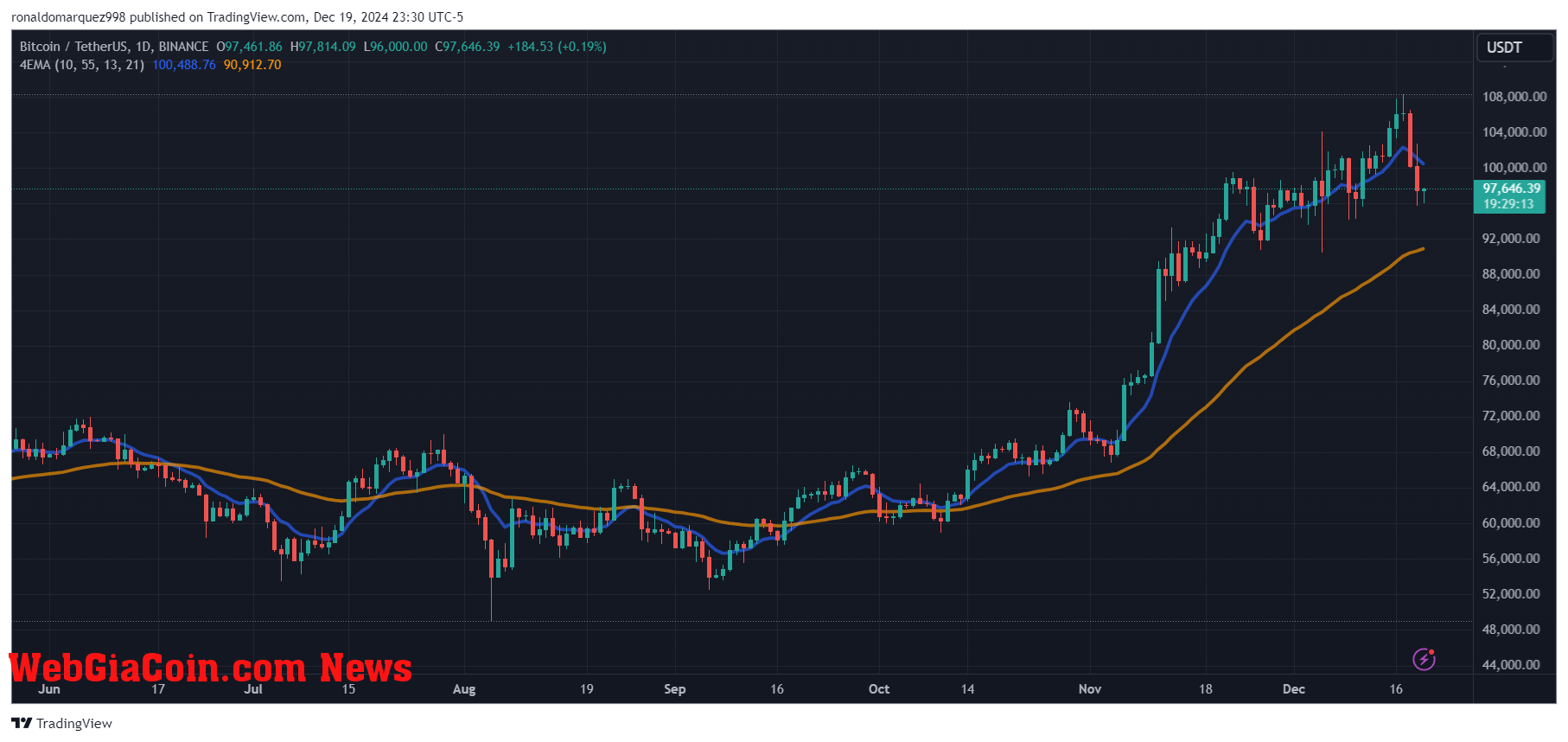Click the close price value C97,646.39
The image size is (1568, 742).
click(x=468, y=47)
